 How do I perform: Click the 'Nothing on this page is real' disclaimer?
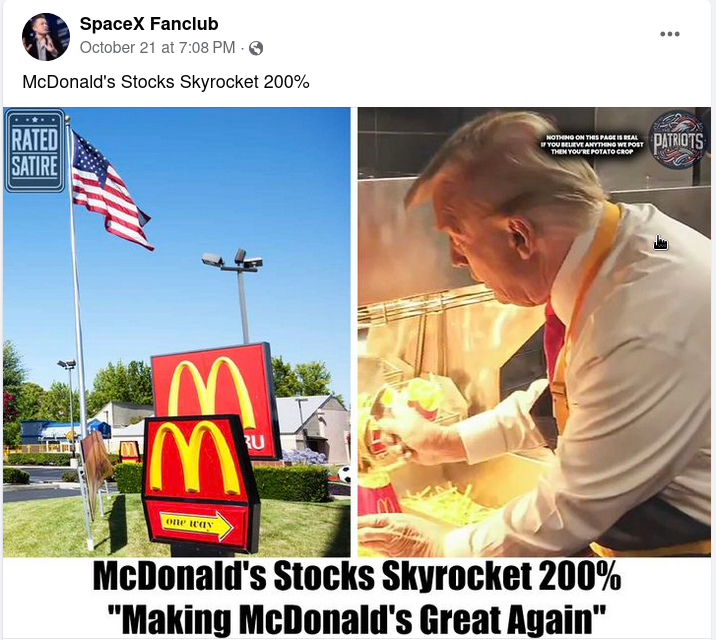tap(592, 144)
